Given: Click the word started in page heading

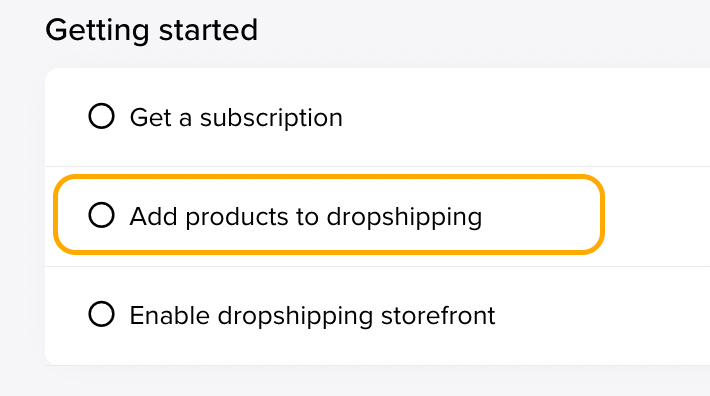Looking at the screenshot, I should [x=208, y=30].
